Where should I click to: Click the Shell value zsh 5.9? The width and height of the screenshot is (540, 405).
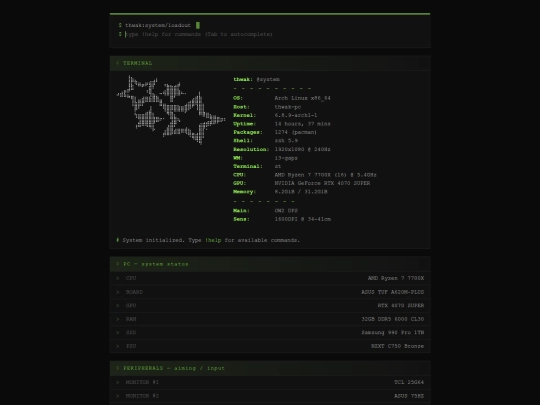(286, 141)
